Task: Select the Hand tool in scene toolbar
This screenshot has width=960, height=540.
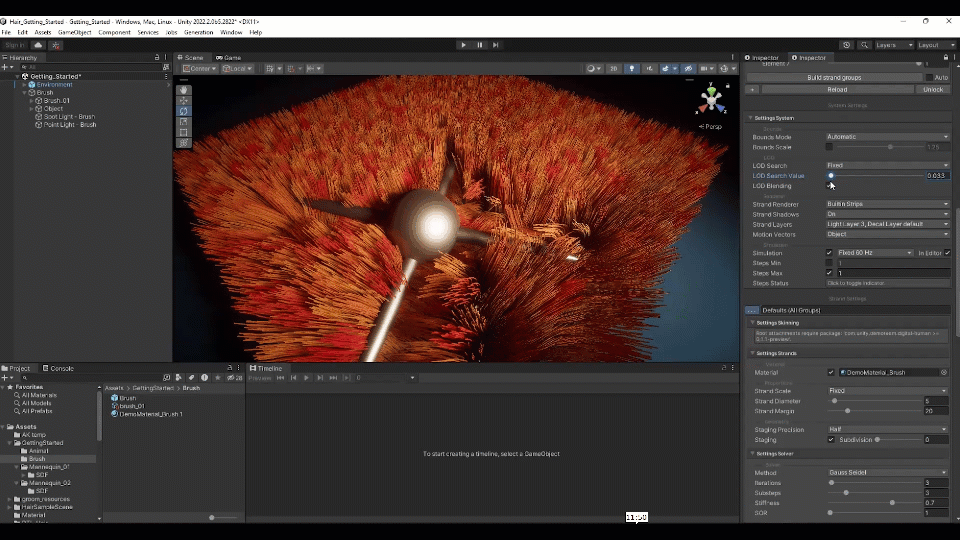Action: coord(183,90)
